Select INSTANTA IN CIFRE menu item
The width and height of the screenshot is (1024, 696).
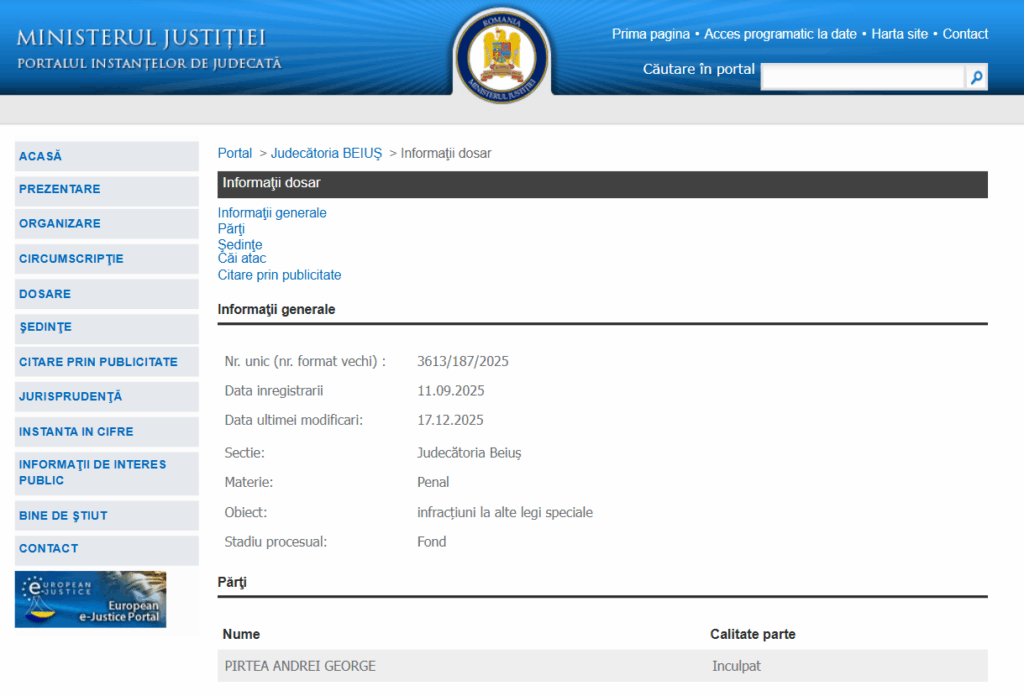click(x=76, y=431)
